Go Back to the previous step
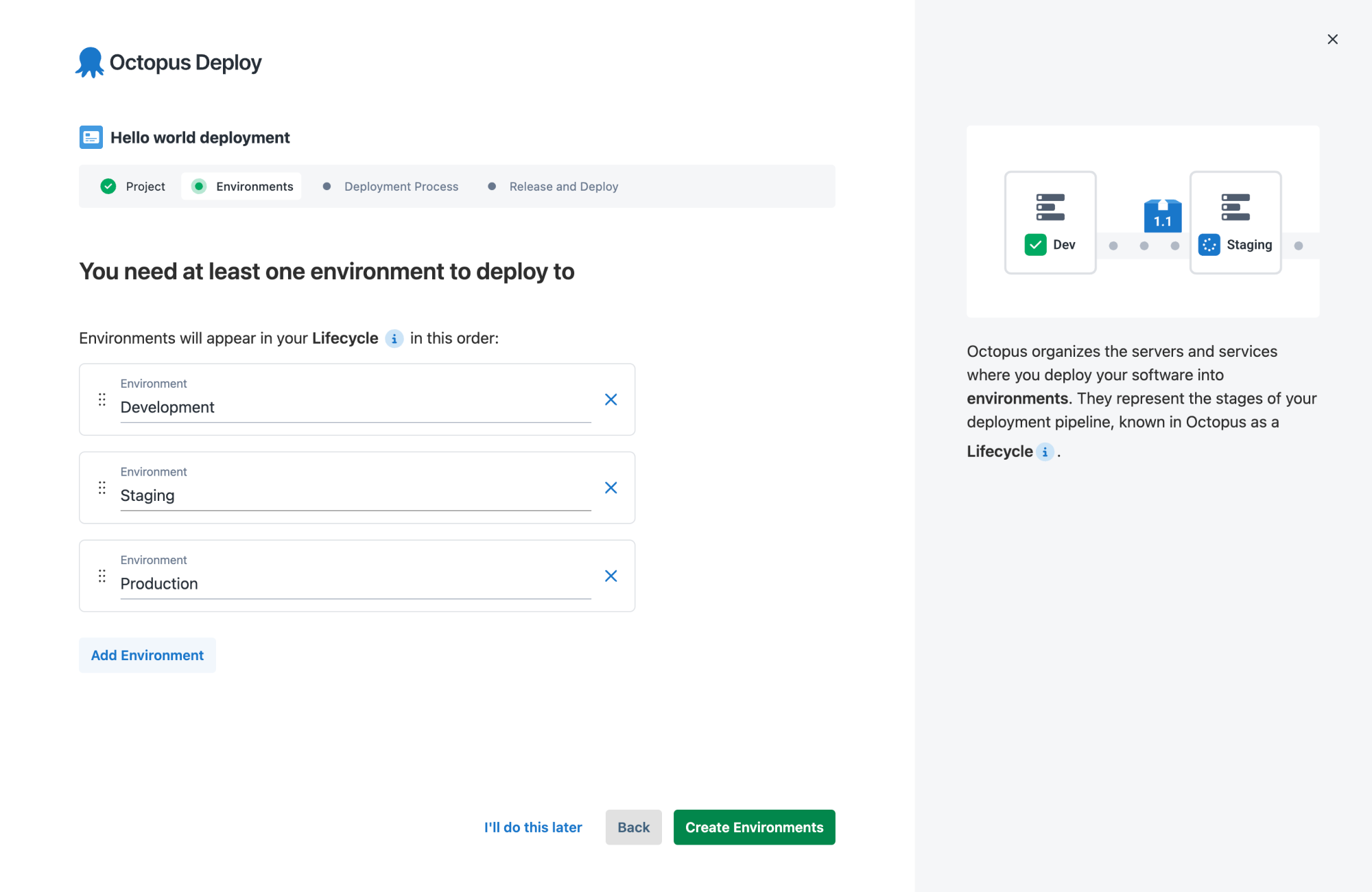 point(633,828)
